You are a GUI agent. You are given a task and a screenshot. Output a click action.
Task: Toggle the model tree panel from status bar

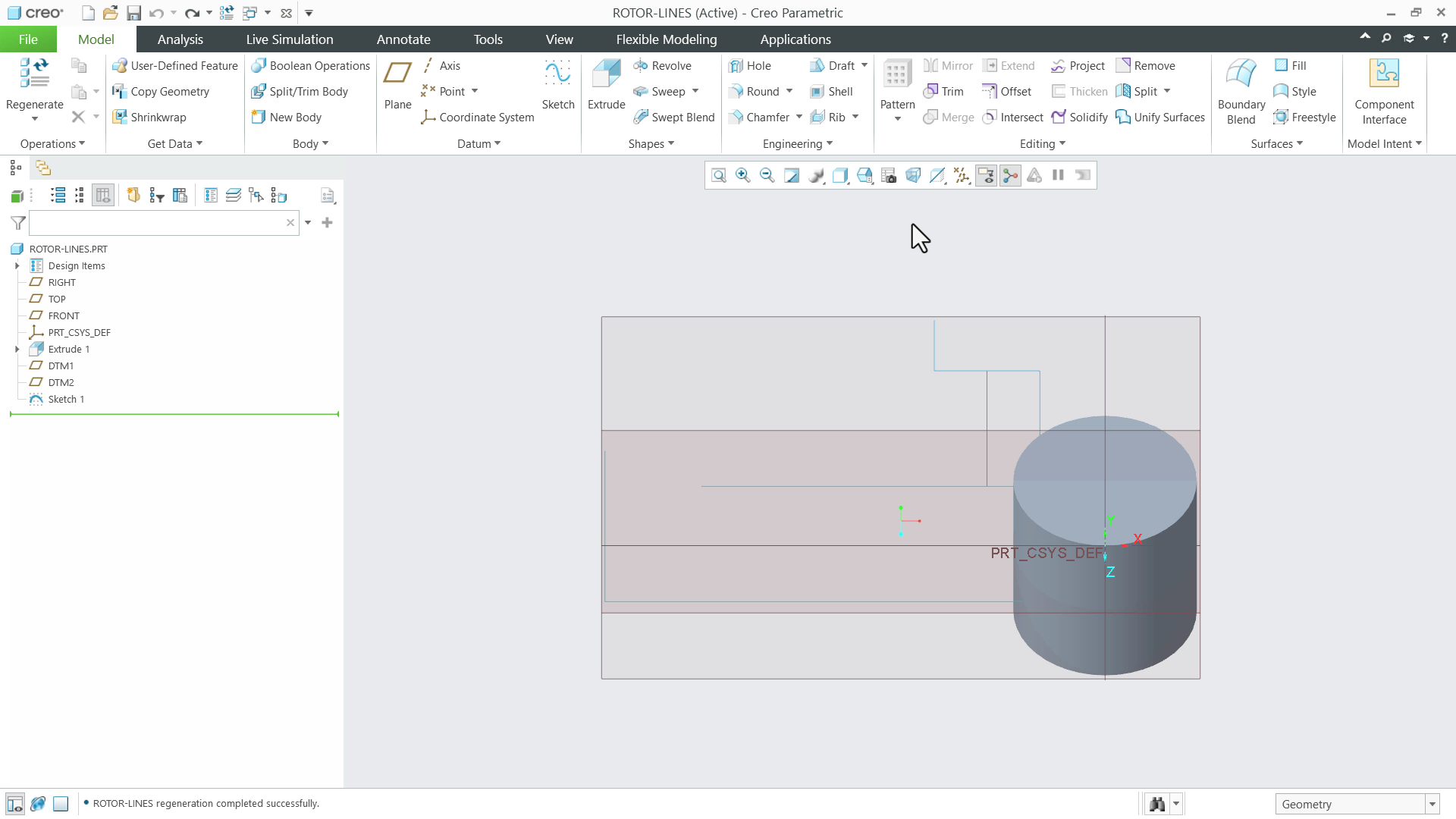point(14,804)
